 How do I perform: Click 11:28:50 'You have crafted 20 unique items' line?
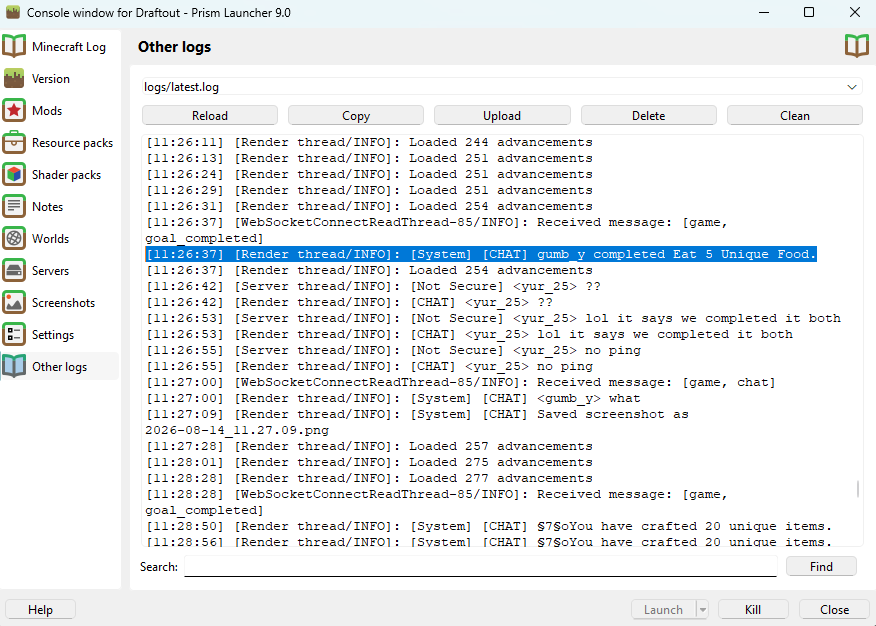(489, 526)
